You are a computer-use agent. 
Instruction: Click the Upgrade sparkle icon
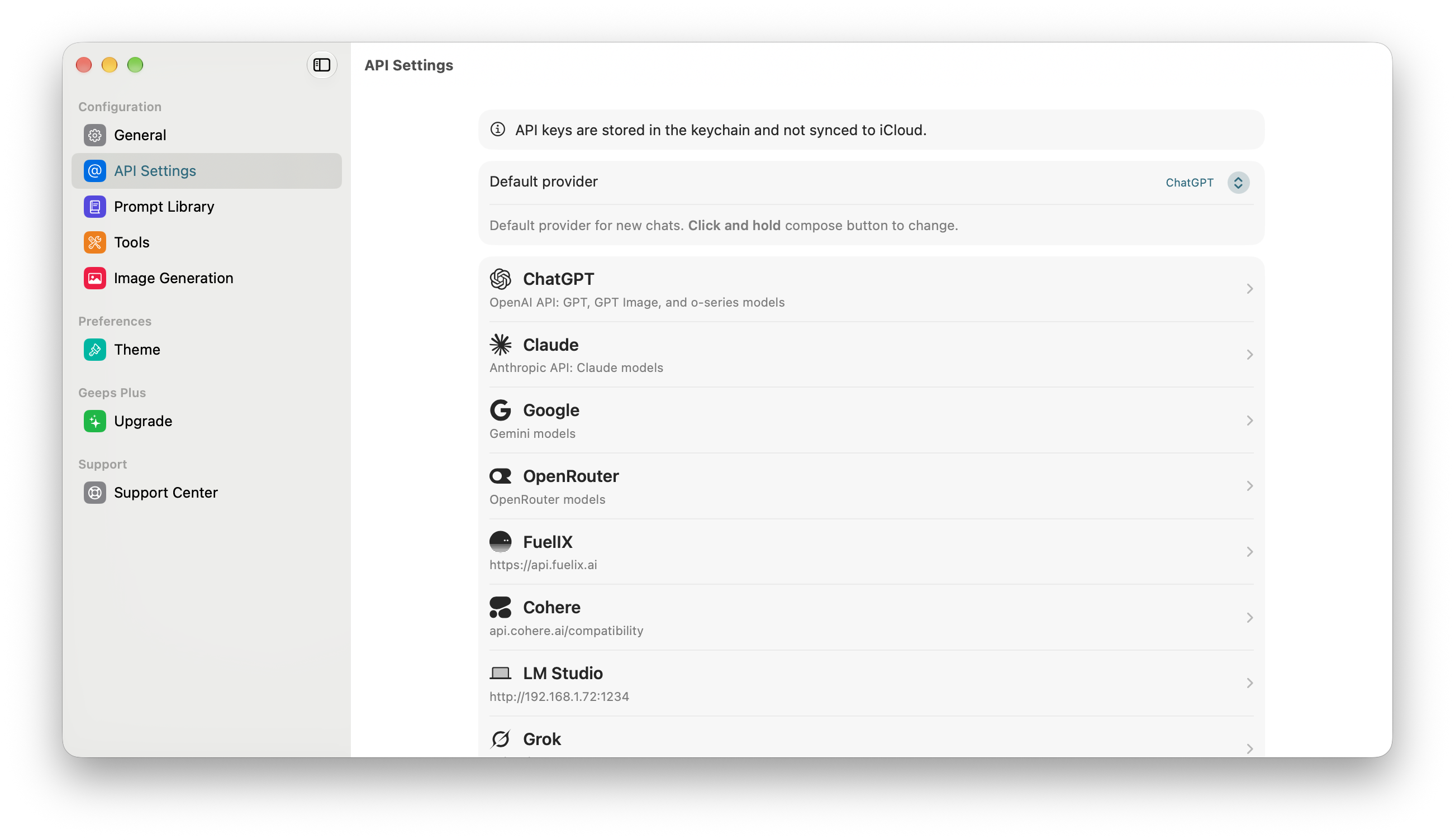[x=94, y=421]
